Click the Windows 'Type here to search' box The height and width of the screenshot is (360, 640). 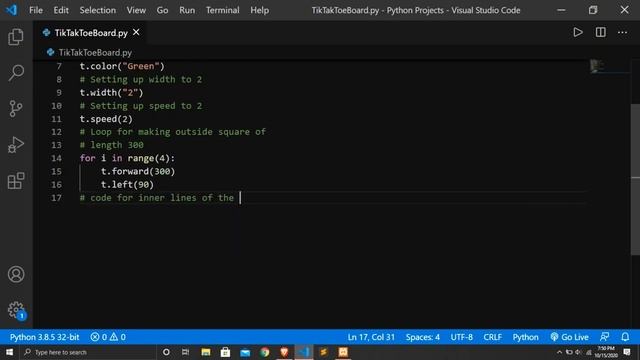[x=87, y=352]
